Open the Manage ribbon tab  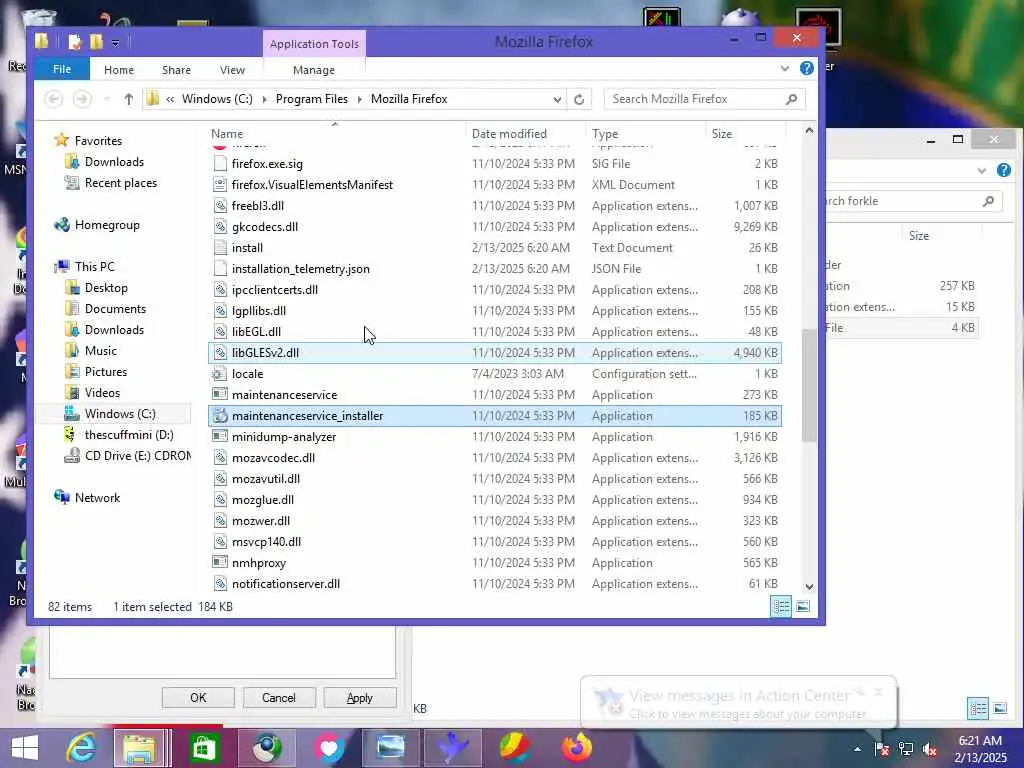[x=313, y=70]
